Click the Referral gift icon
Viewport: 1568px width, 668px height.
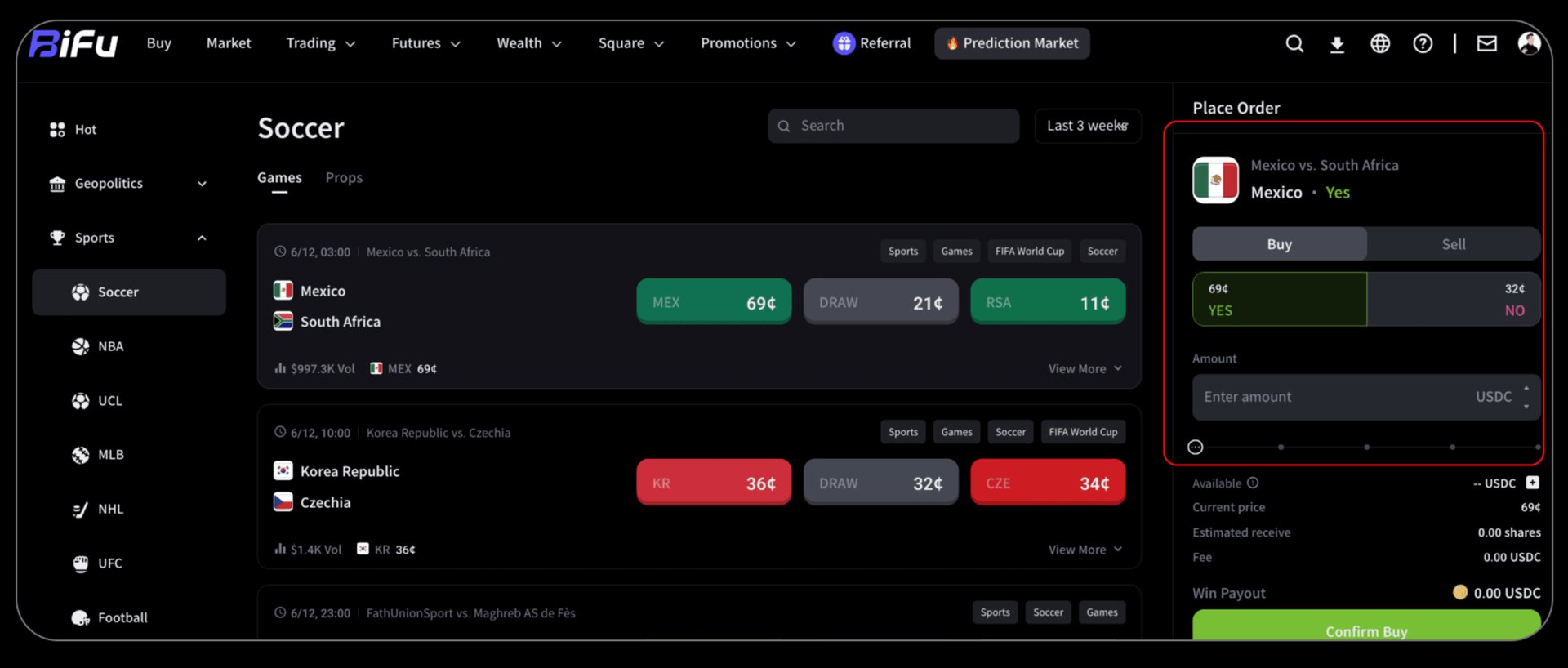(x=844, y=43)
